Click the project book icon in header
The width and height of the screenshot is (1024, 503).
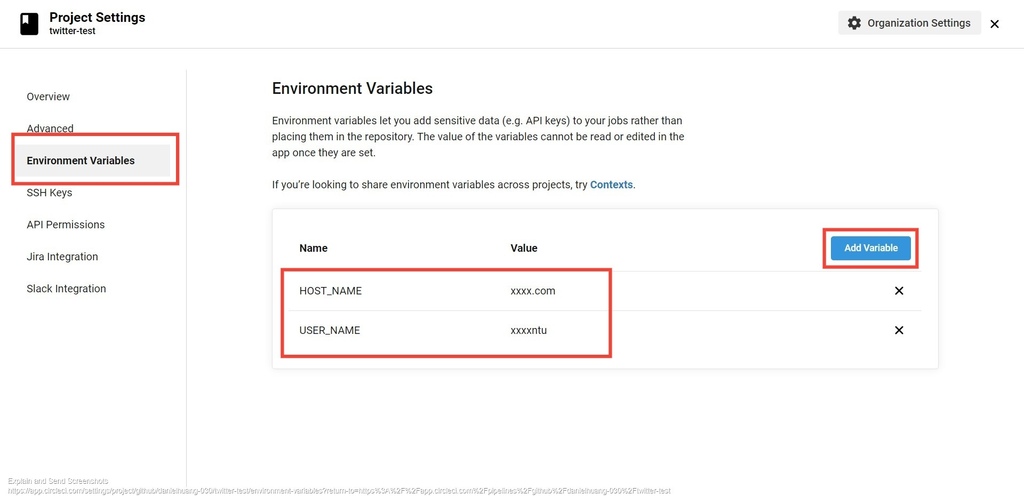(x=29, y=24)
